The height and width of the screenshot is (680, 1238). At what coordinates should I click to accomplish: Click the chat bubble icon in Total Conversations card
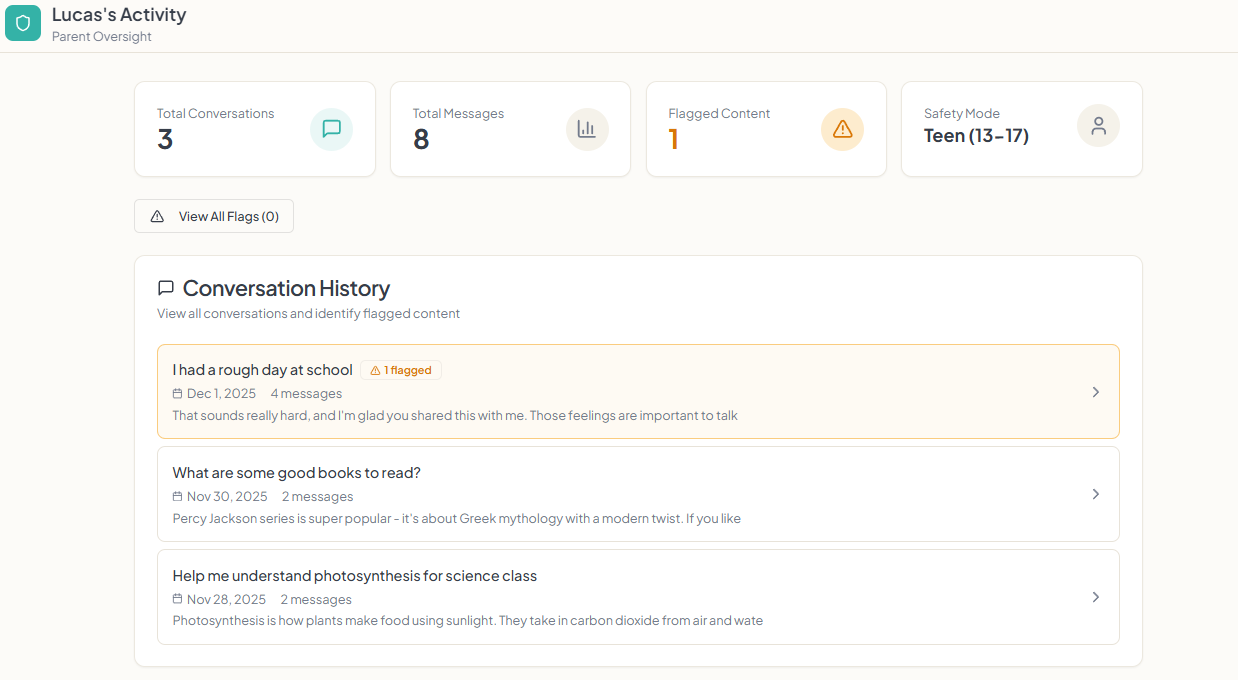click(332, 129)
